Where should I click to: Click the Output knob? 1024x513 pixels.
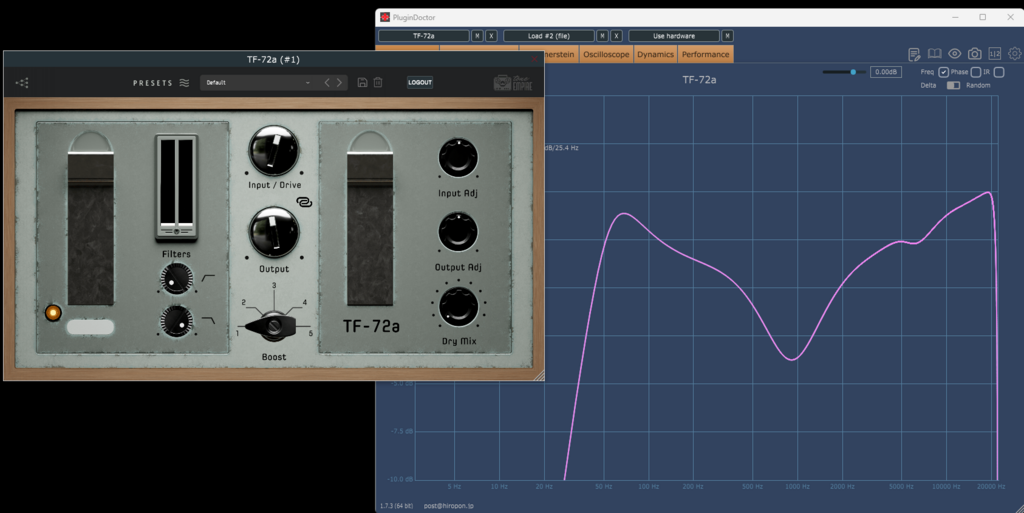click(x=274, y=232)
